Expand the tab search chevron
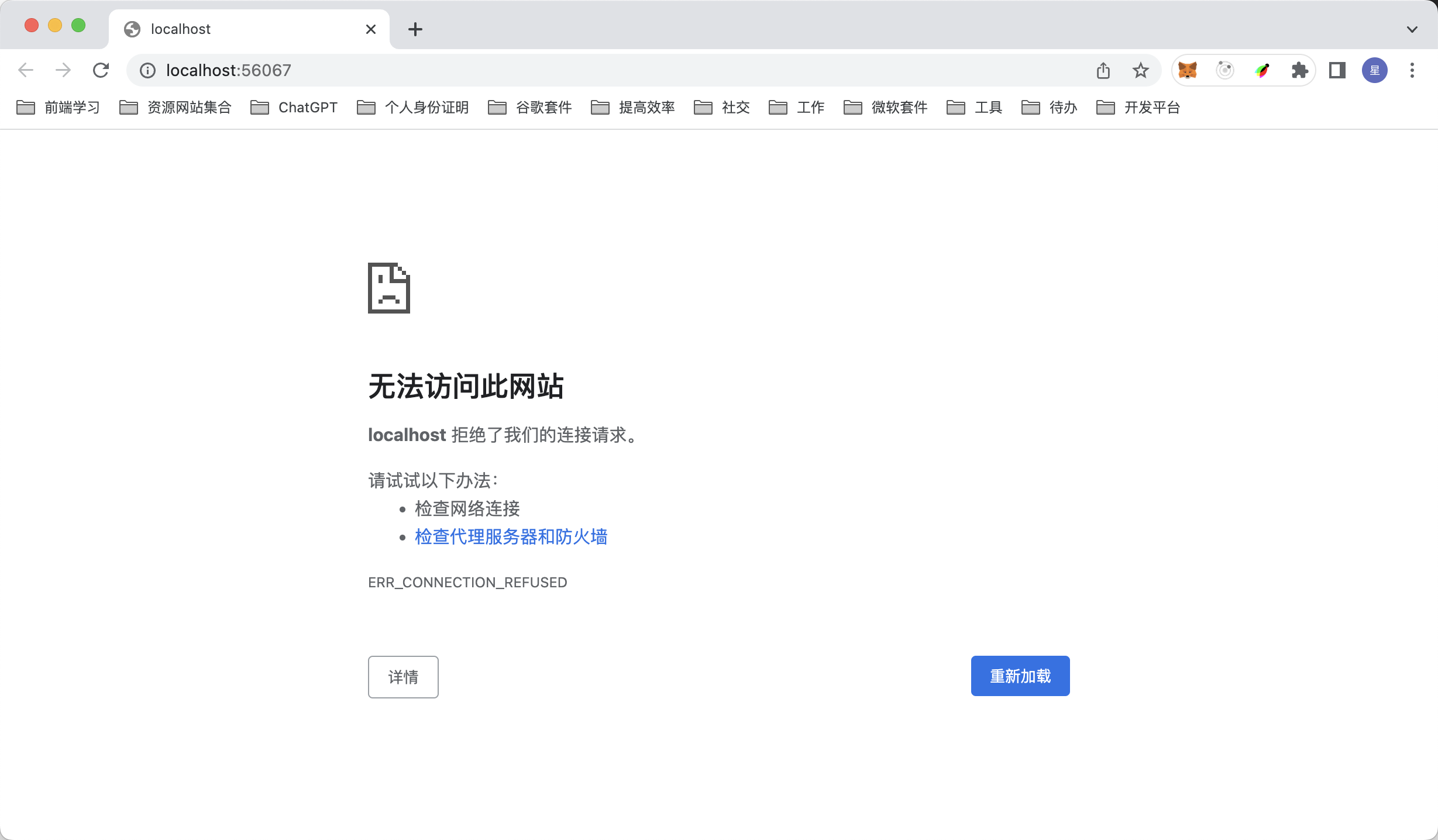This screenshot has height=840, width=1438. [1412, 29]
